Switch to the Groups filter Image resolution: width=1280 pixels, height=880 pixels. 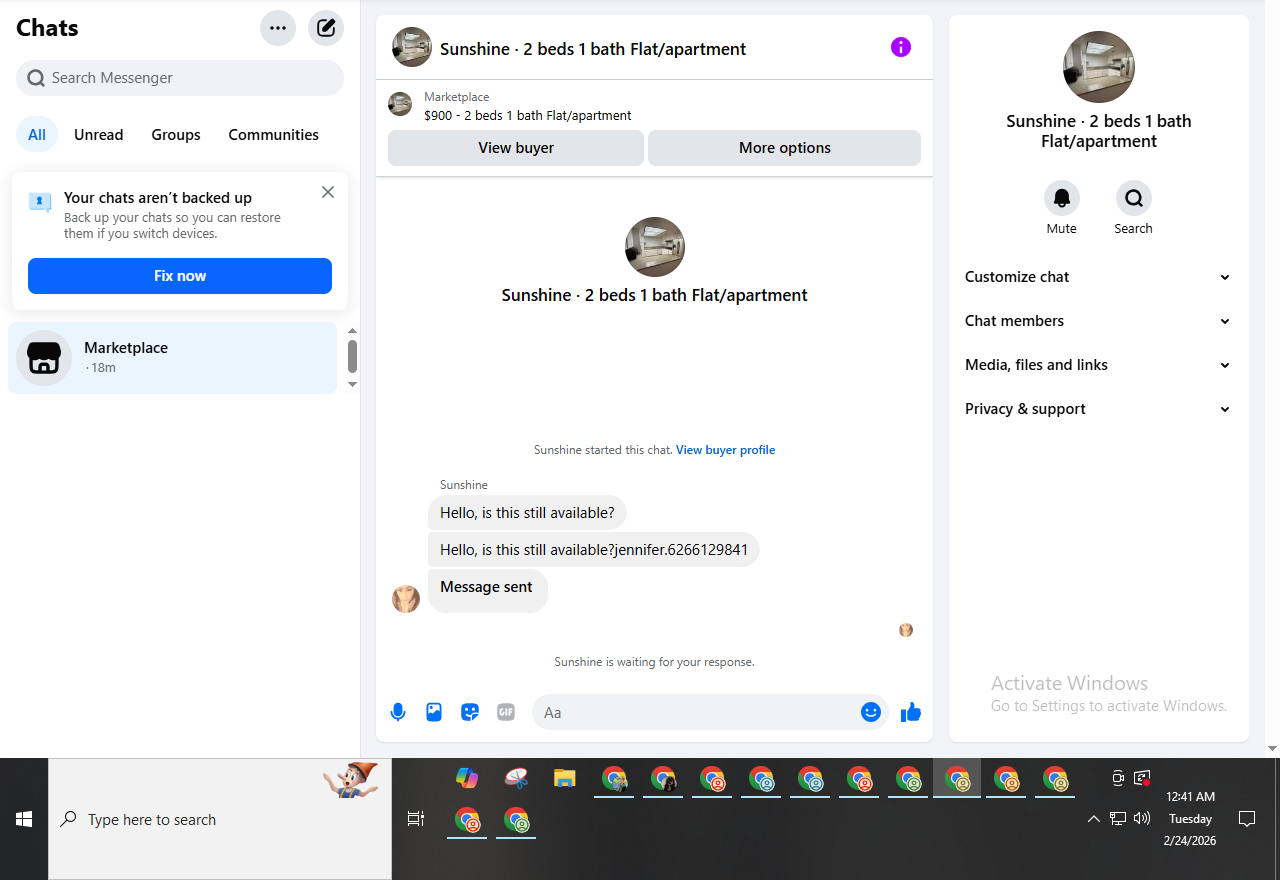pos(176,134)
